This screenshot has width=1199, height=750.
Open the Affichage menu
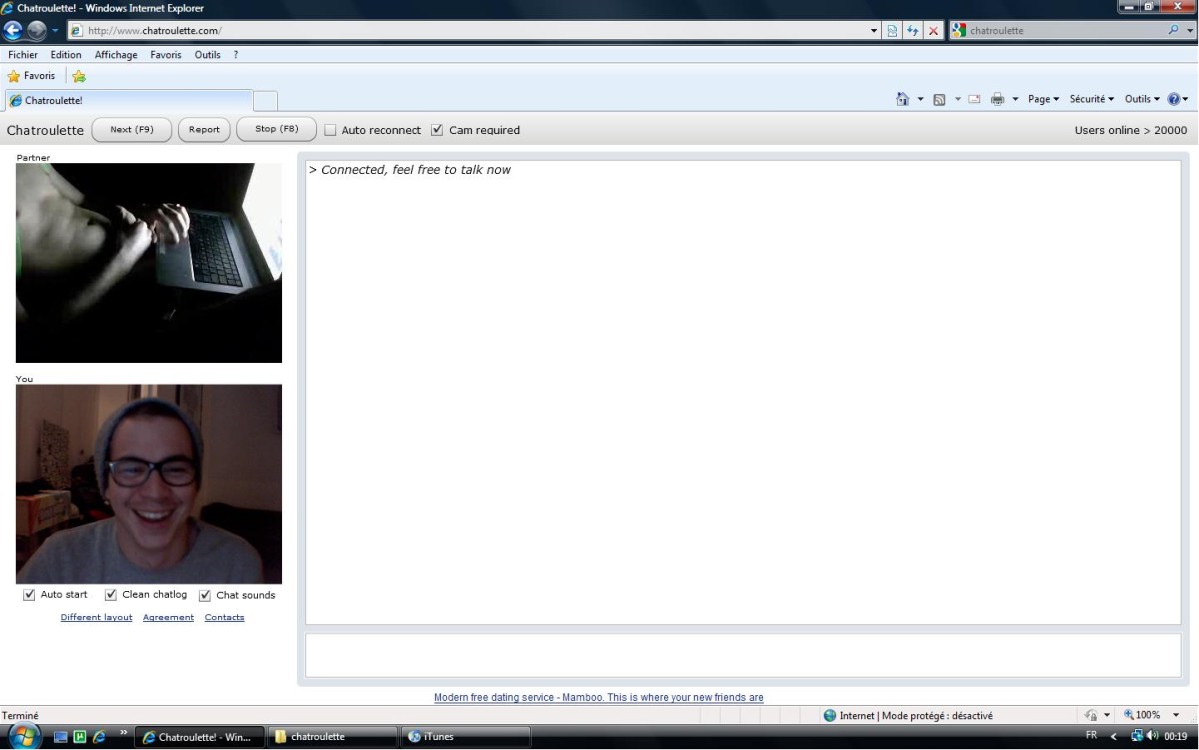pyautogui.click(x=116, y=55)
